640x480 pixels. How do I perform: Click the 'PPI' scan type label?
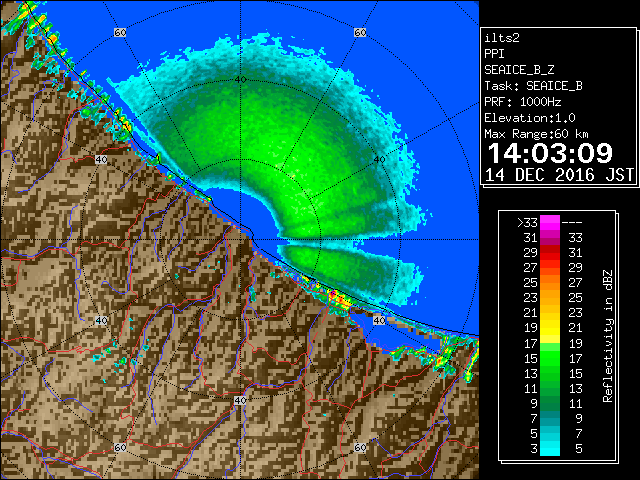[x=494, y=54]
